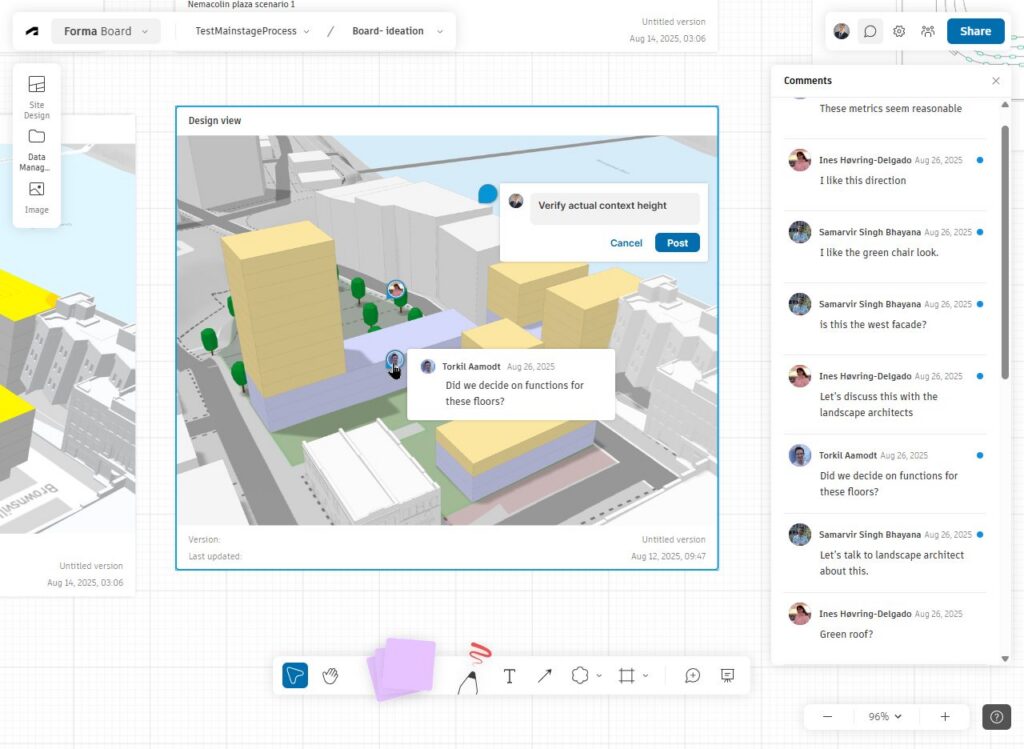
Task: Open the 96% zoom level dropdown
Action: (884, 716)
